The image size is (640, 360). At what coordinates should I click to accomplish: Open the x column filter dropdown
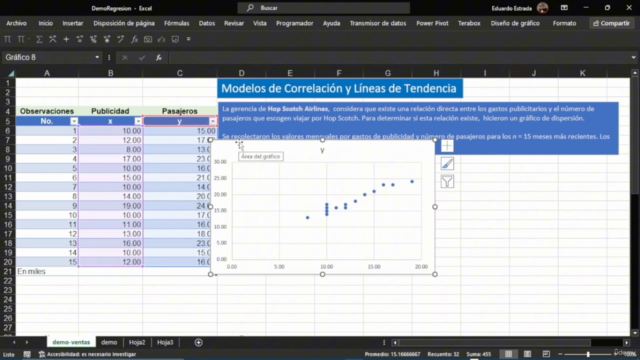pyautogui.click(x=138, y=121)
